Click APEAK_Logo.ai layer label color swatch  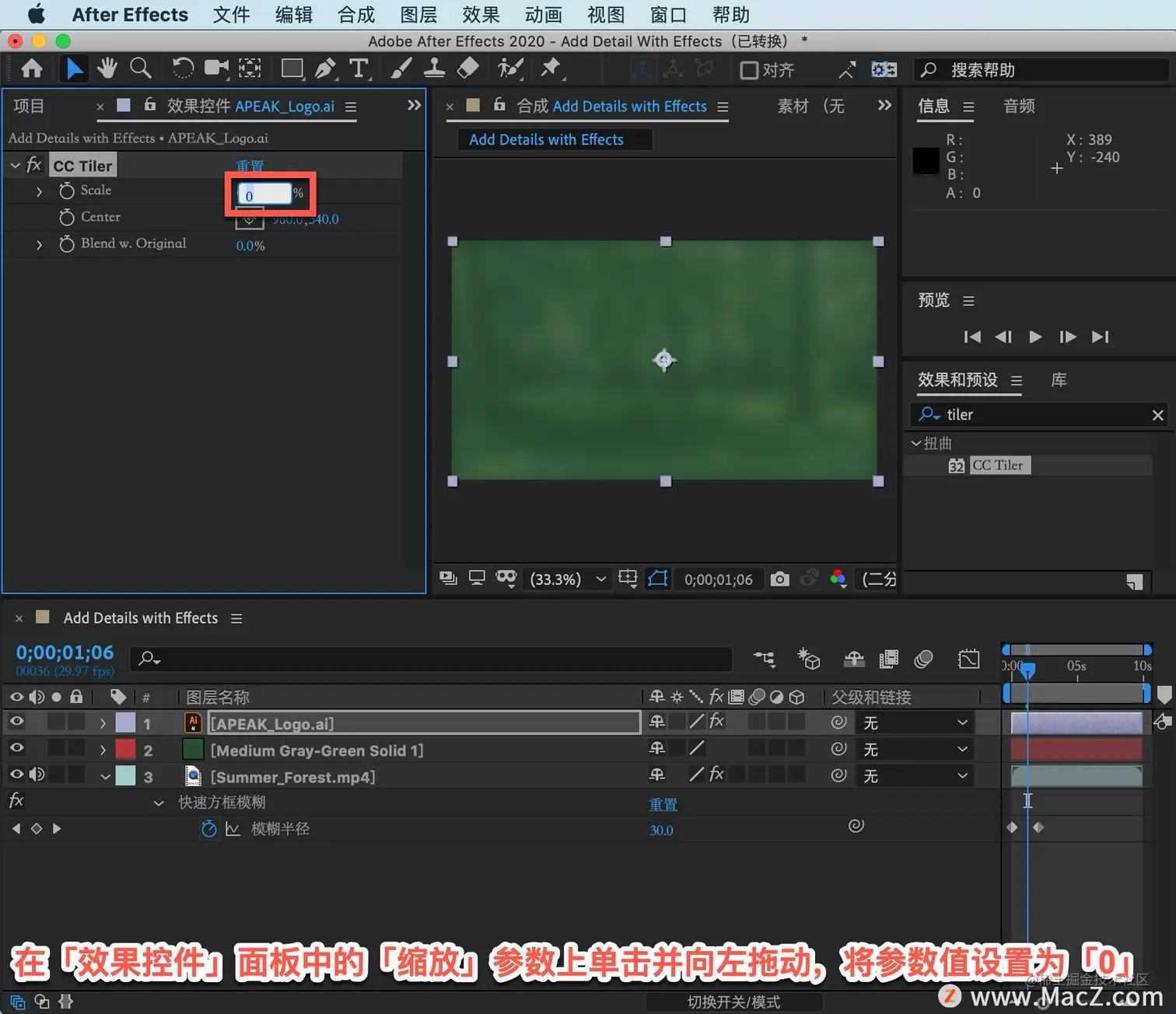click(x=125, y=722)
